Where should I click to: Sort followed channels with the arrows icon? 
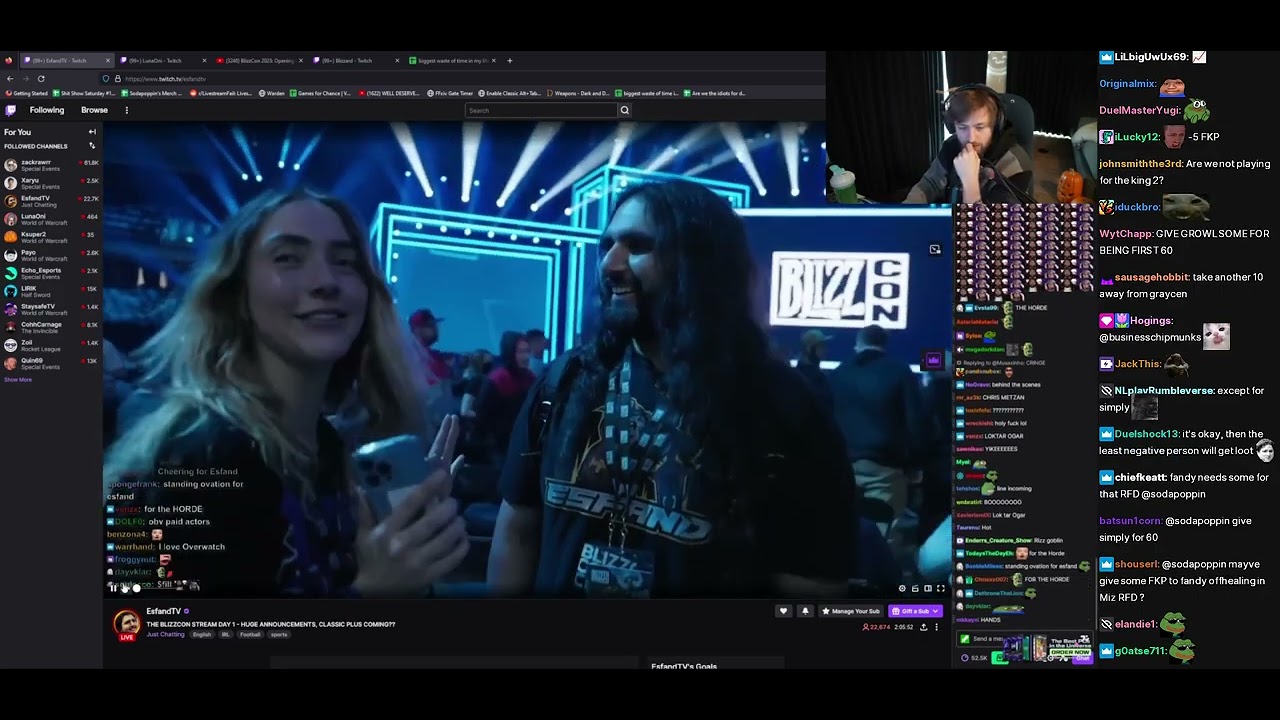click(x=92, y=146)
